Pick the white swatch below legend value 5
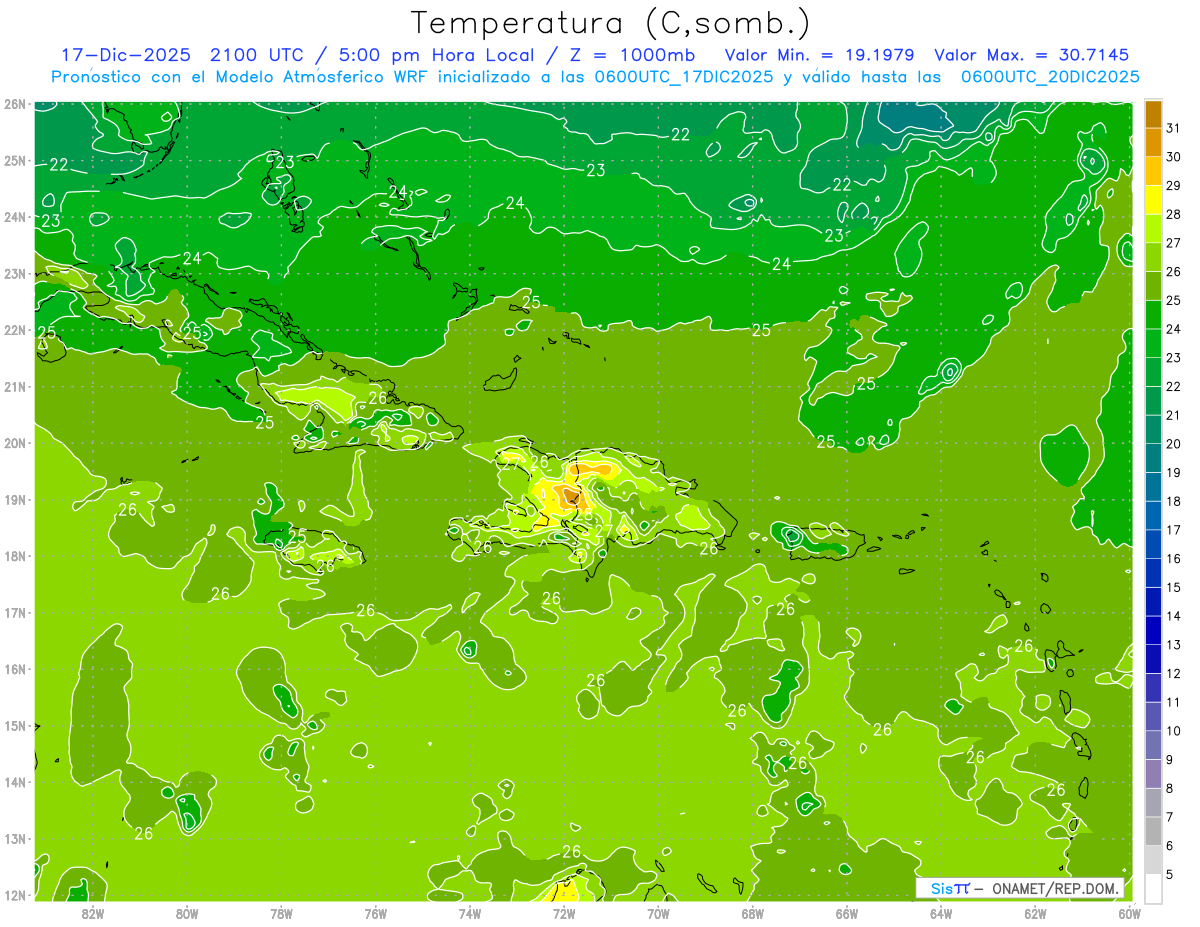1200x927 pixels. [x=1153, y=889]
